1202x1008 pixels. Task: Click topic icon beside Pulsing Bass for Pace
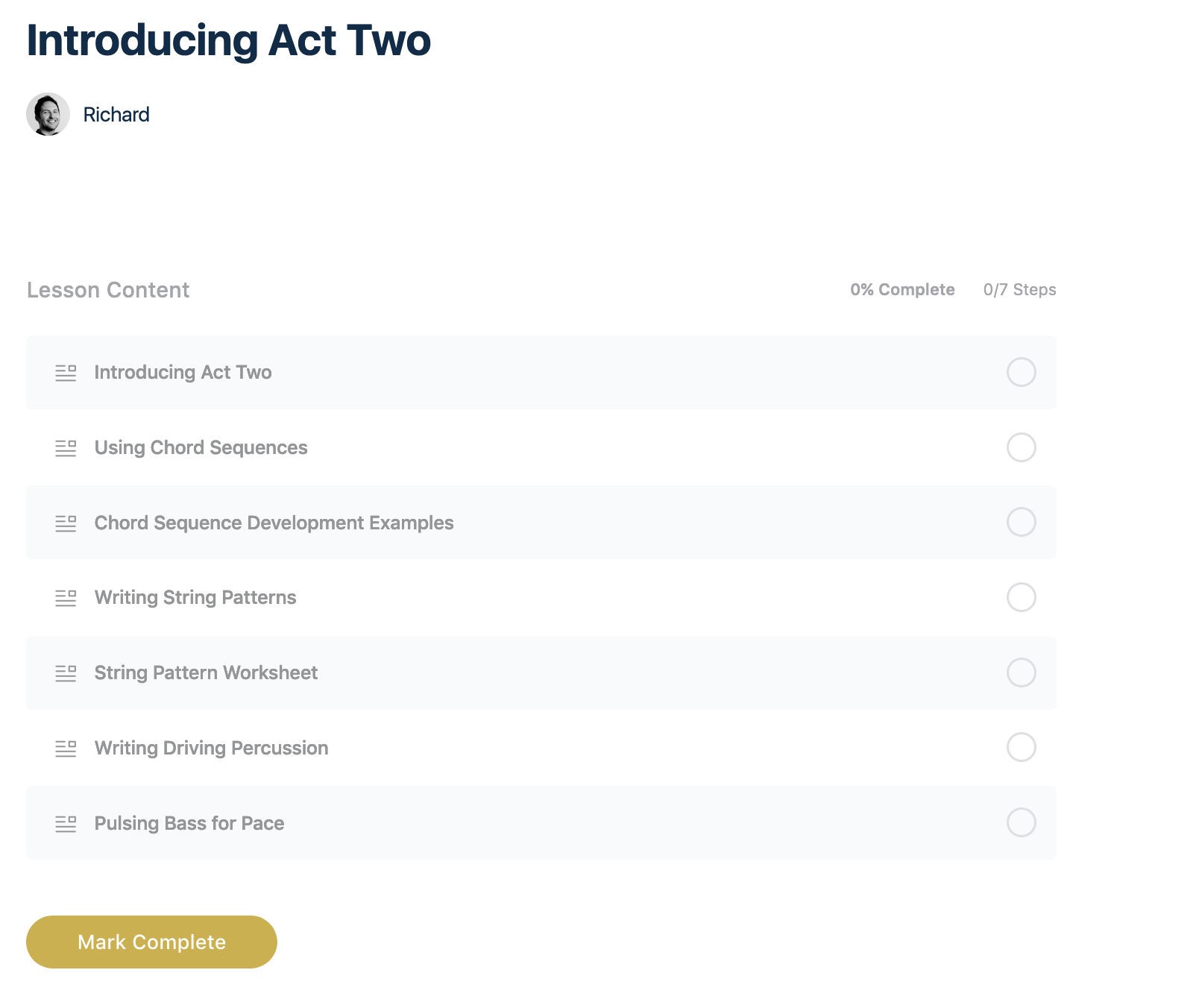coord(66,824)
